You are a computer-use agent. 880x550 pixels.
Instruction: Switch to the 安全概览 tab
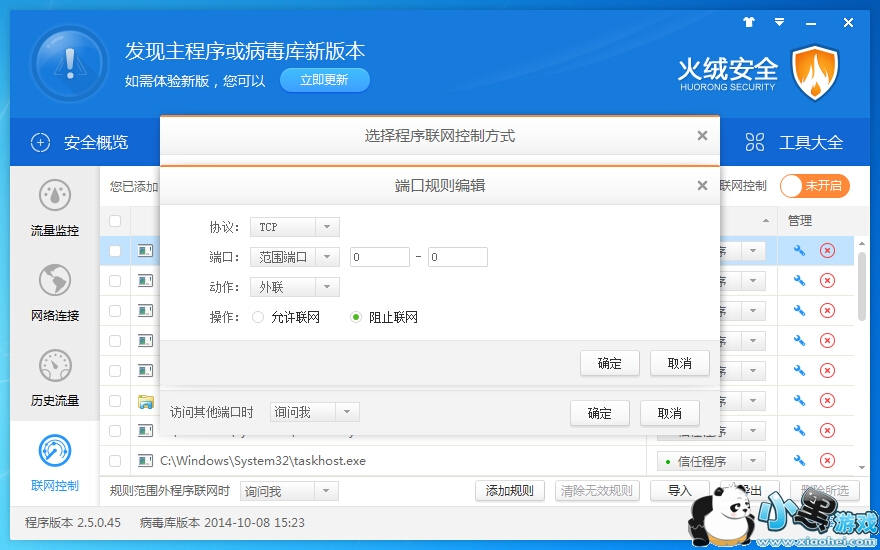pos(80,143)
